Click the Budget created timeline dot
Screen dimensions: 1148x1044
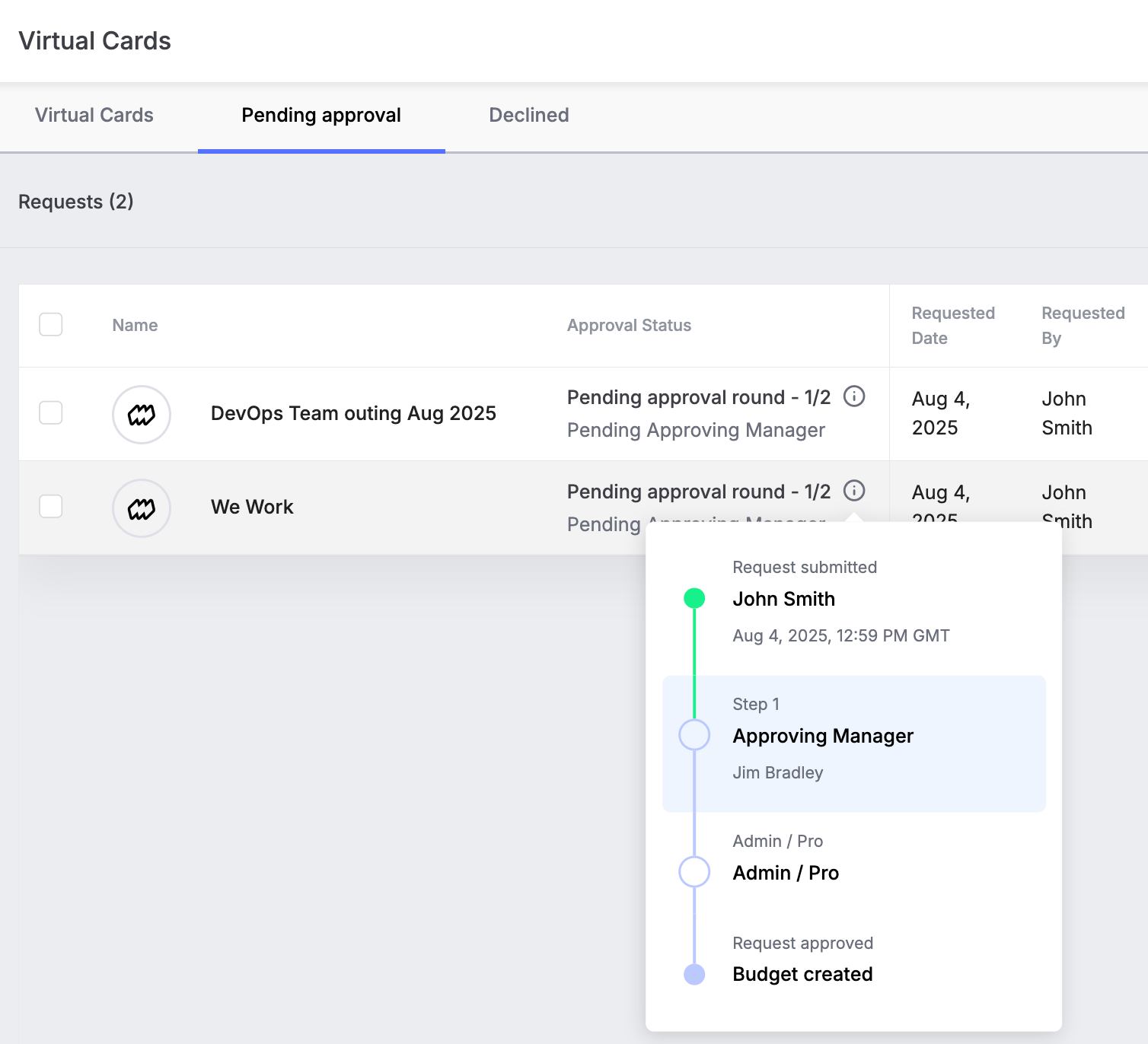click(x=694, y=974)
